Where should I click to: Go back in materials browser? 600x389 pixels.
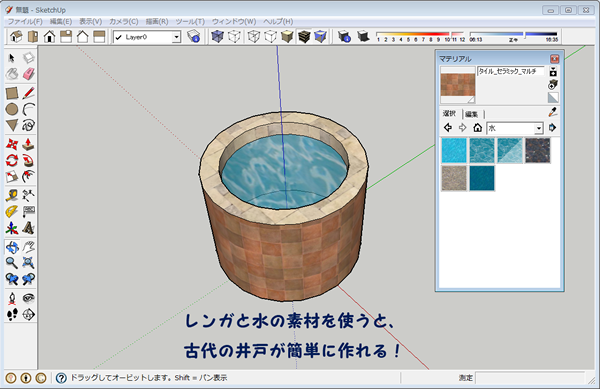coord(447,128)
